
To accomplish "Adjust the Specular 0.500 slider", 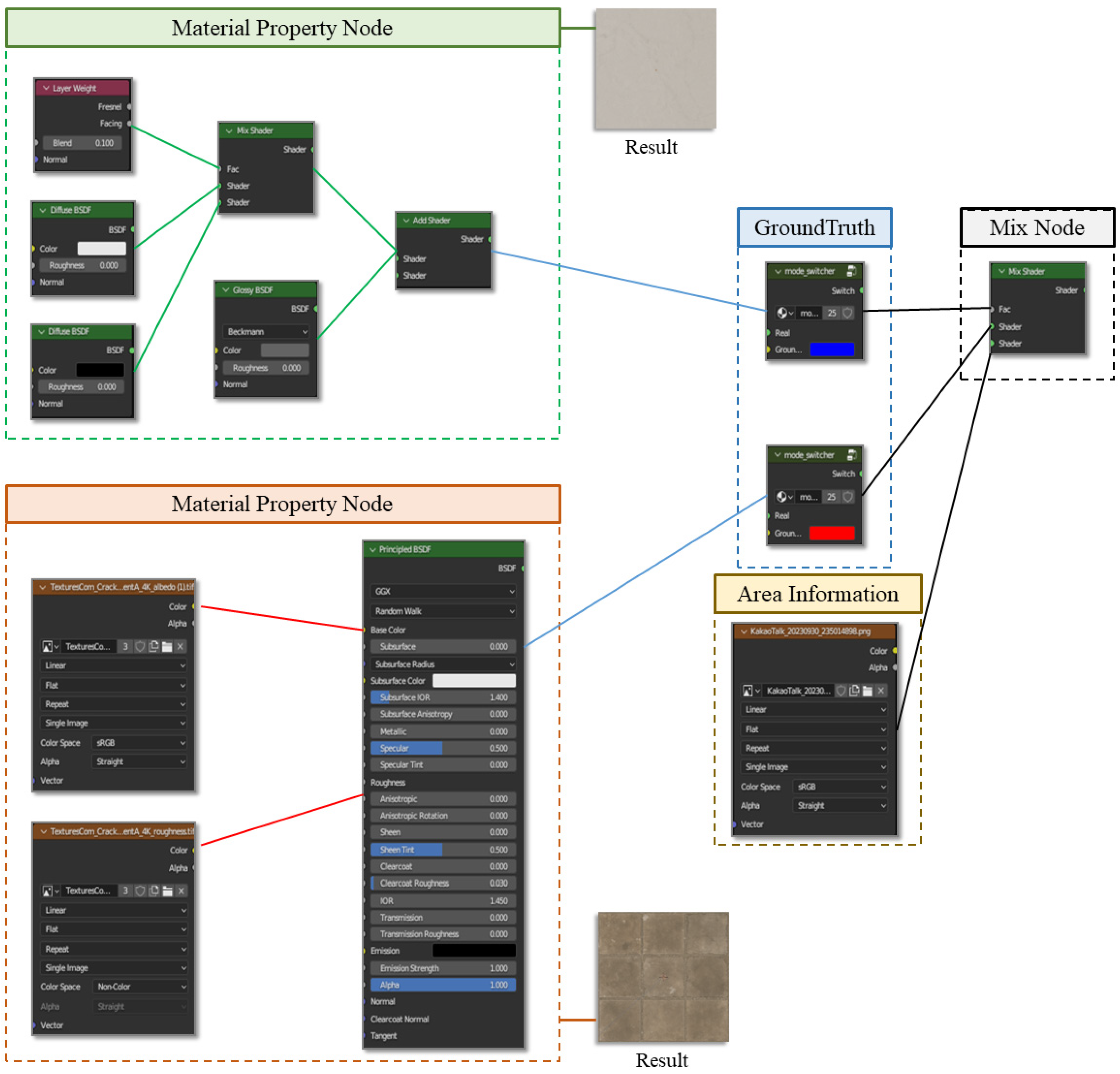I will pos(443,748).
